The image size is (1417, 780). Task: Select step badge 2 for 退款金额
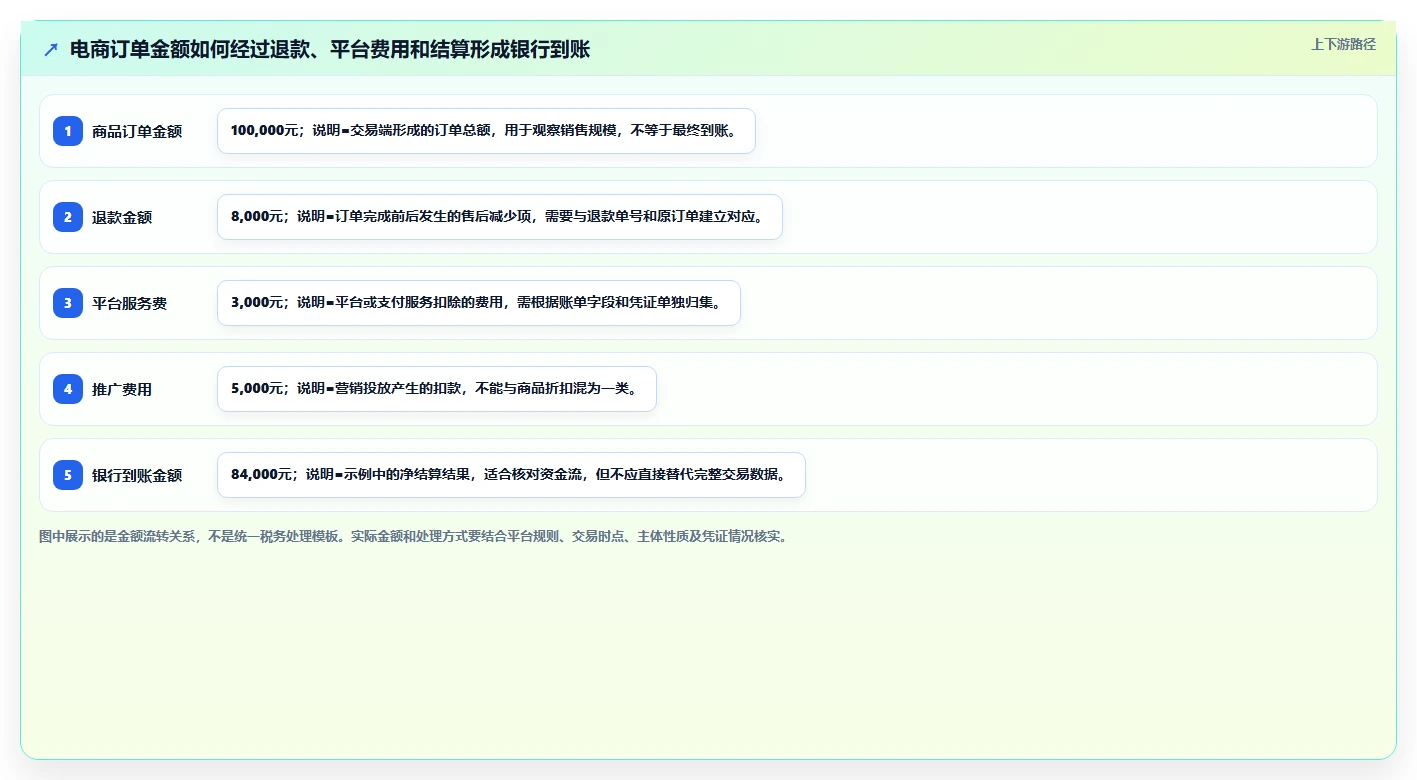[68, 217]
